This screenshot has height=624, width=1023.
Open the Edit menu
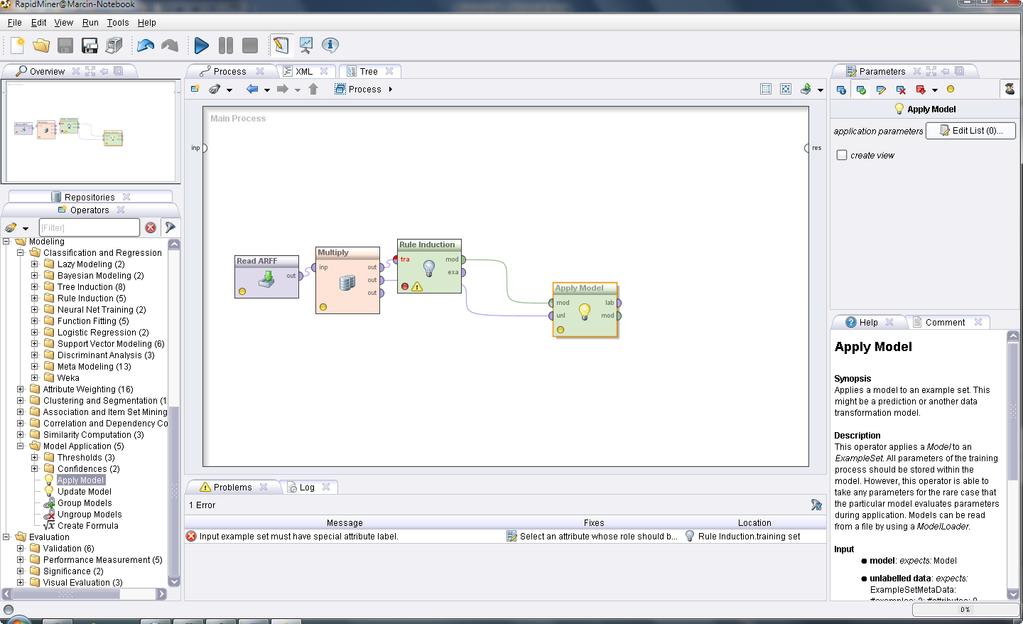(x=38, y=22)
